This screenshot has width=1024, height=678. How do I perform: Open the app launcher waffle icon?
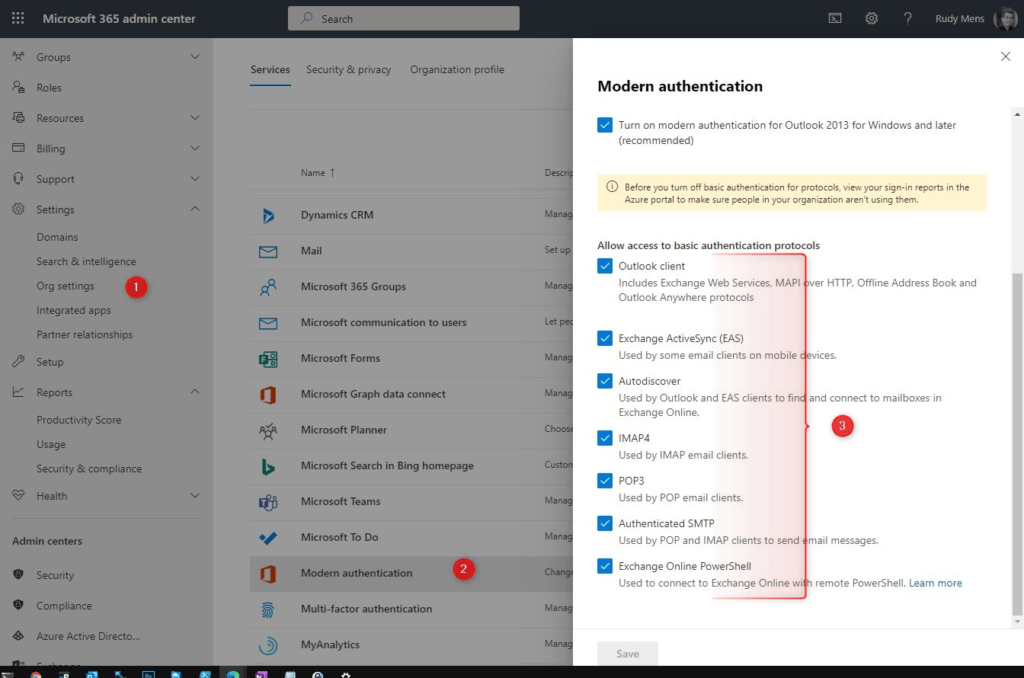coord(17,17)
